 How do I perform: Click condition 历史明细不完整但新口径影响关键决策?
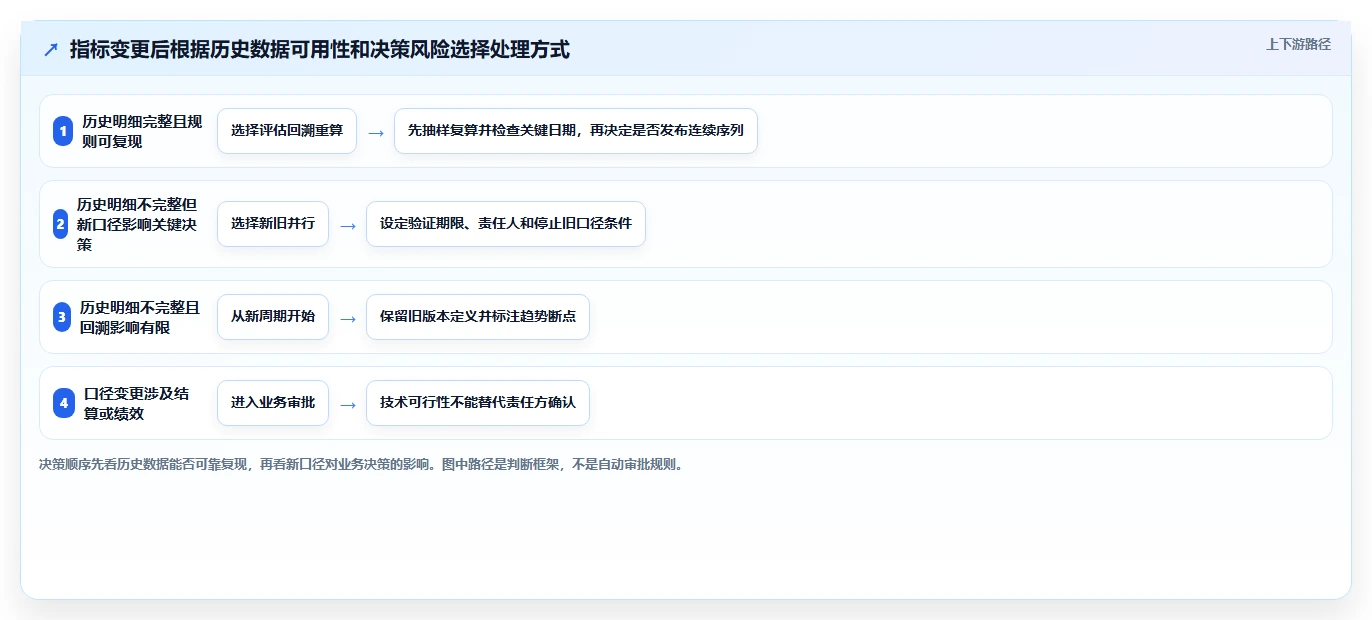(137, 224)
